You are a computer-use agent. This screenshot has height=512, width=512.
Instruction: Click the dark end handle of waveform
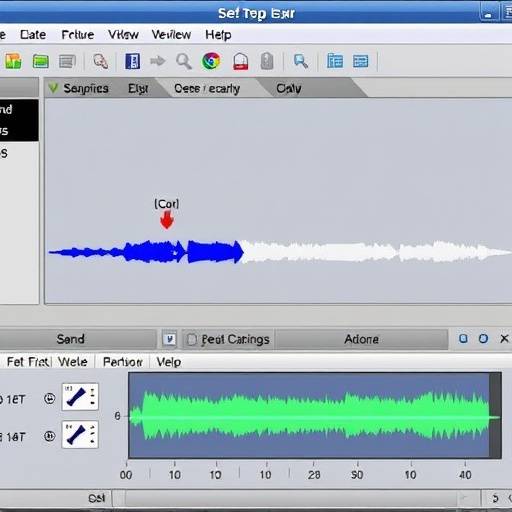[x=495, y=415]
